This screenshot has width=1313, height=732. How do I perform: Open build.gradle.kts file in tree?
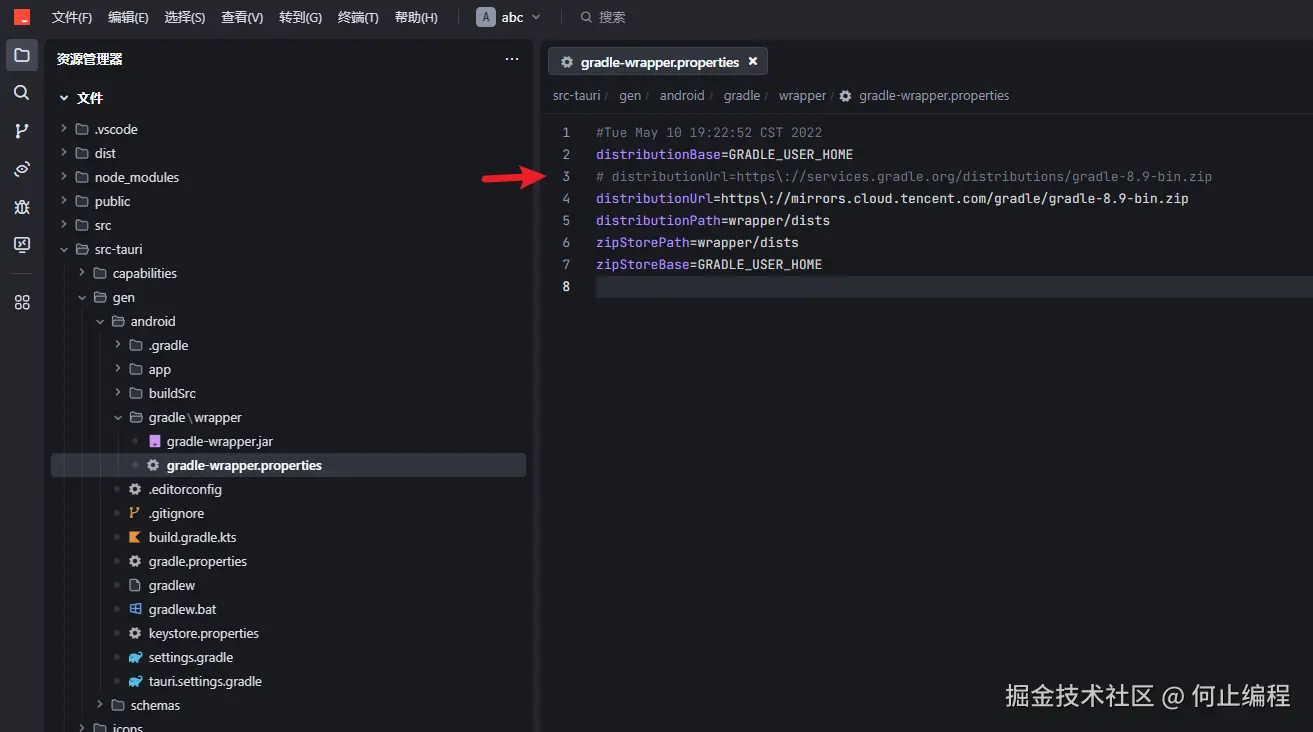[192, 537]
